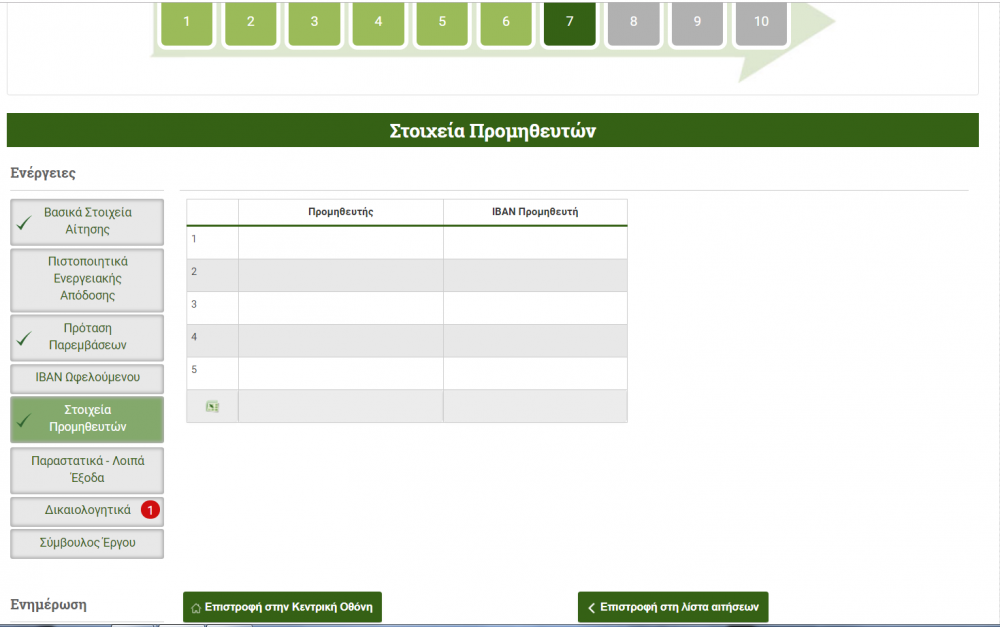Open Σύμβουλος Έργου sidebar item

pyautogui.click(x=87, y=543)
